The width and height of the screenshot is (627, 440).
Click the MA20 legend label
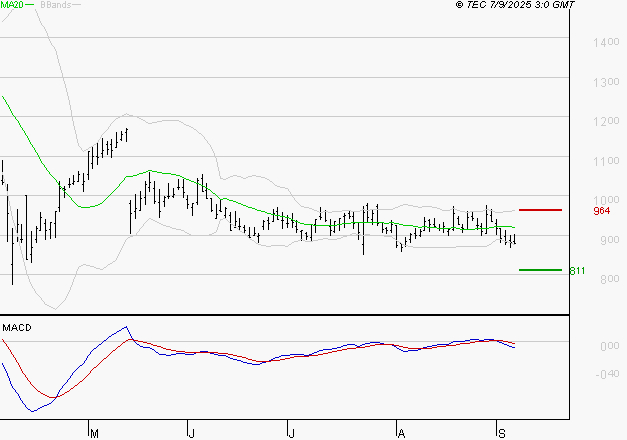(12, 5)
